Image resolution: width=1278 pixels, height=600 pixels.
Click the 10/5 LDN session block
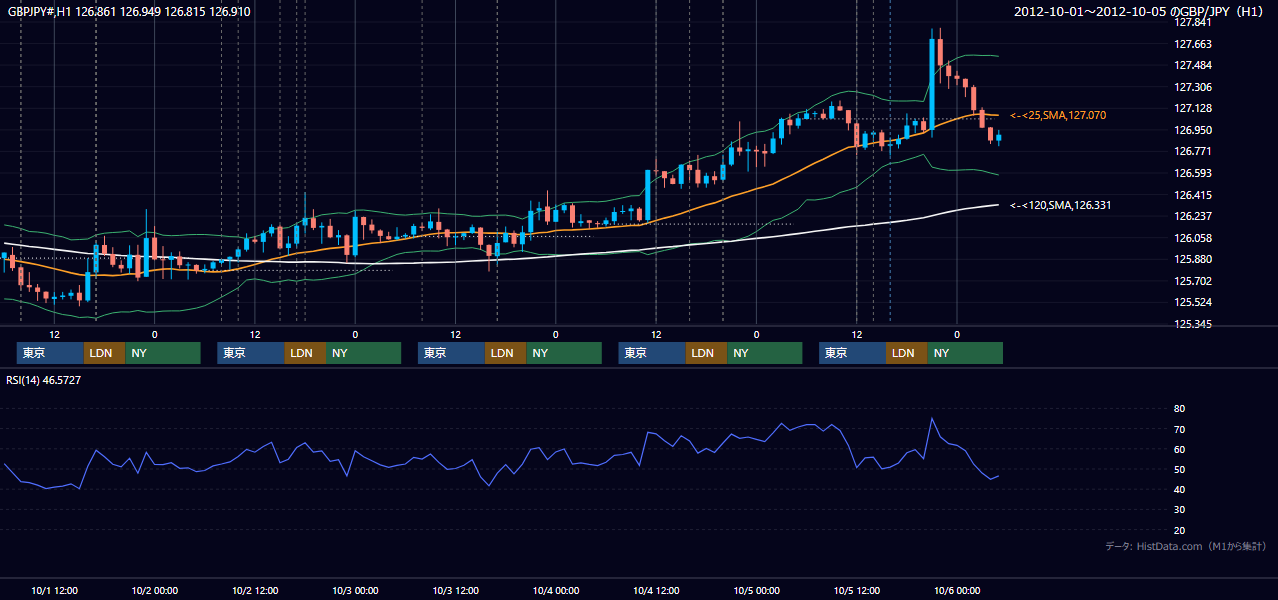click(906, 353)
